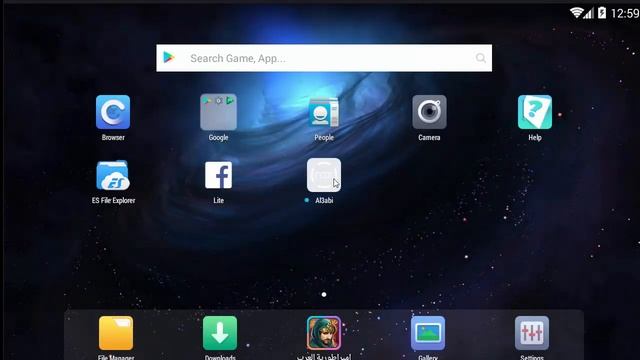
Task: Focus the Search Game, App field
Action: click(x=324, y=58)
